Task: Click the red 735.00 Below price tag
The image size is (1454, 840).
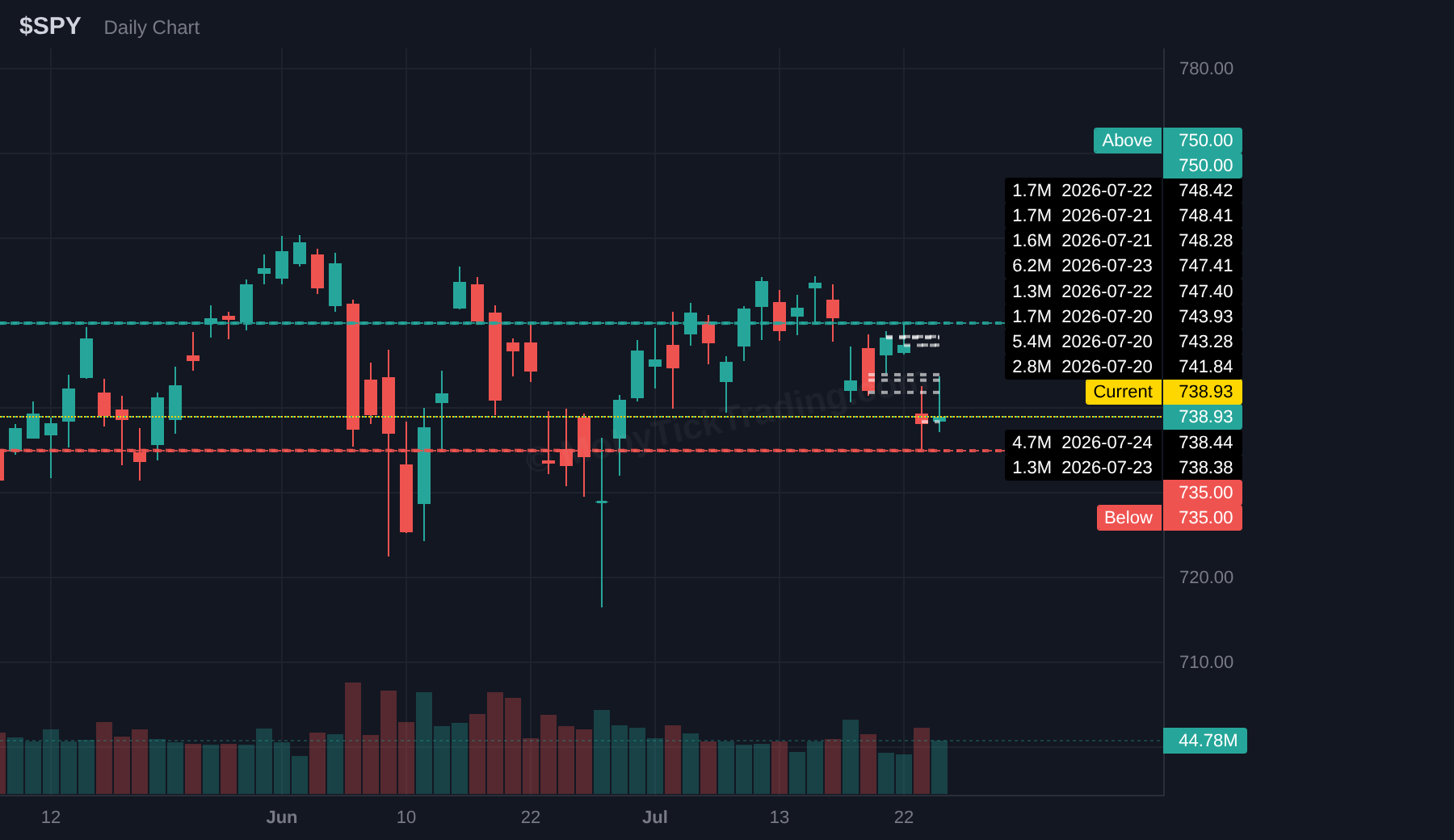Action: [1203, 518]
